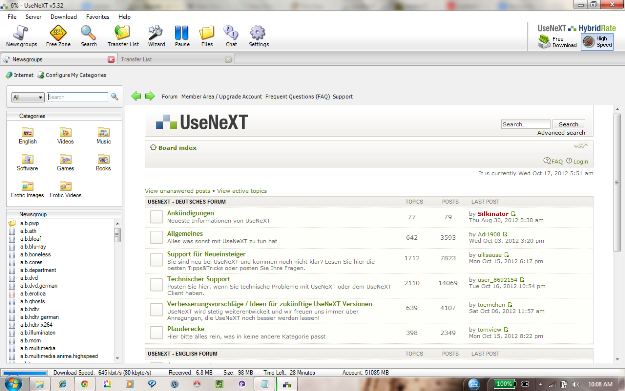Open Configure My Categories

click(x=72, y=75)
